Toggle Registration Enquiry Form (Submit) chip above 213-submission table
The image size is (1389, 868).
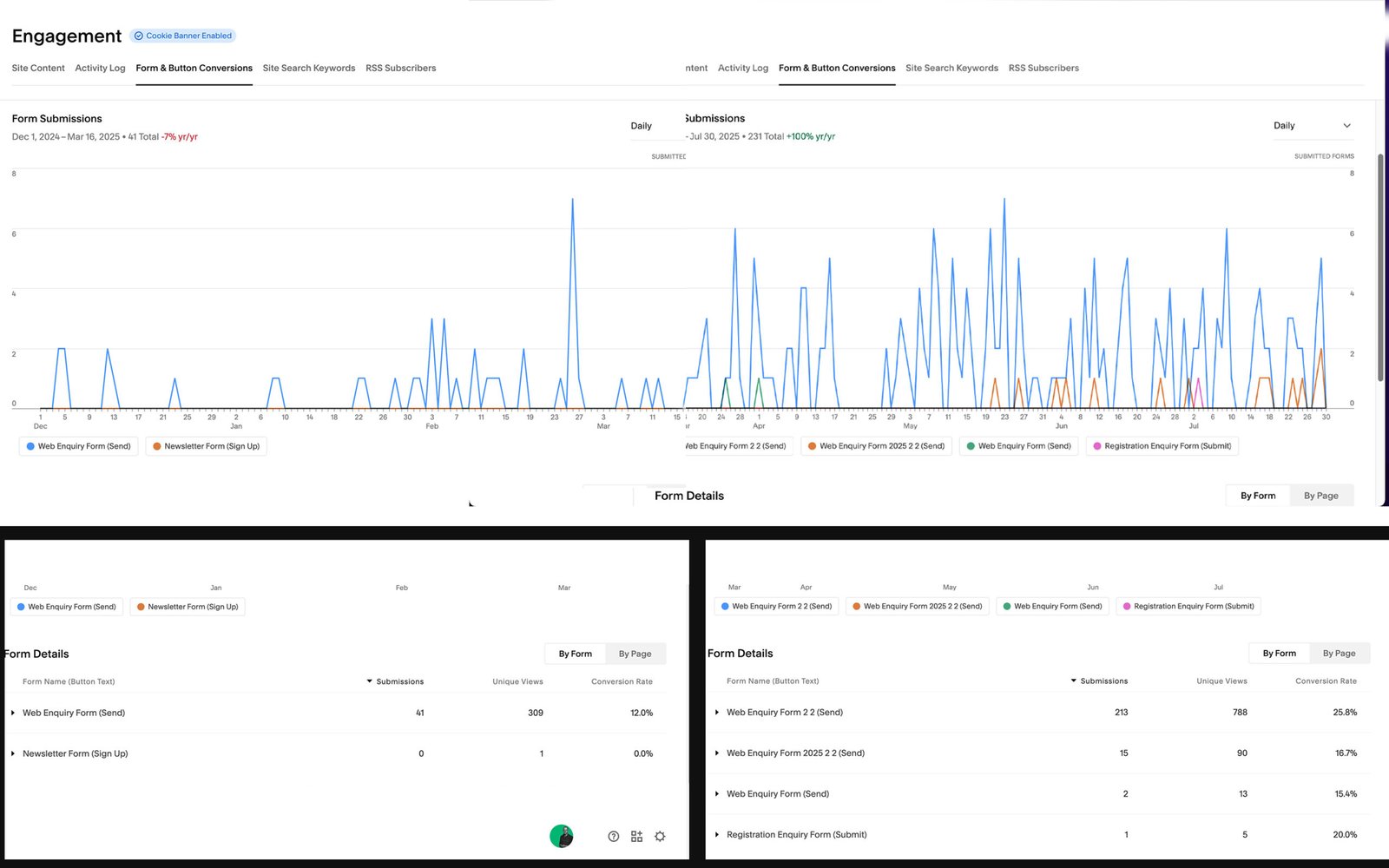1188,606
